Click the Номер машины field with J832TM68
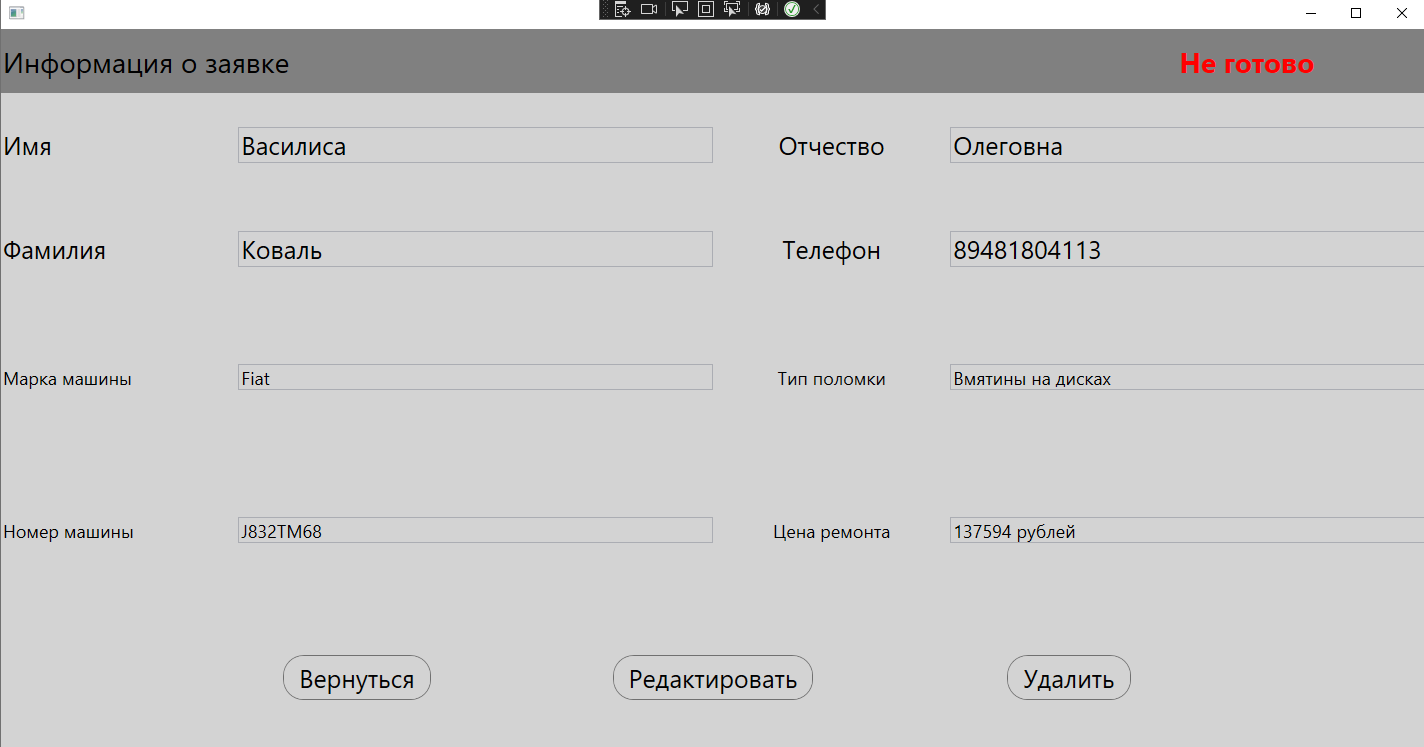The image size is (1424, 747). click(x=474, y=530)
